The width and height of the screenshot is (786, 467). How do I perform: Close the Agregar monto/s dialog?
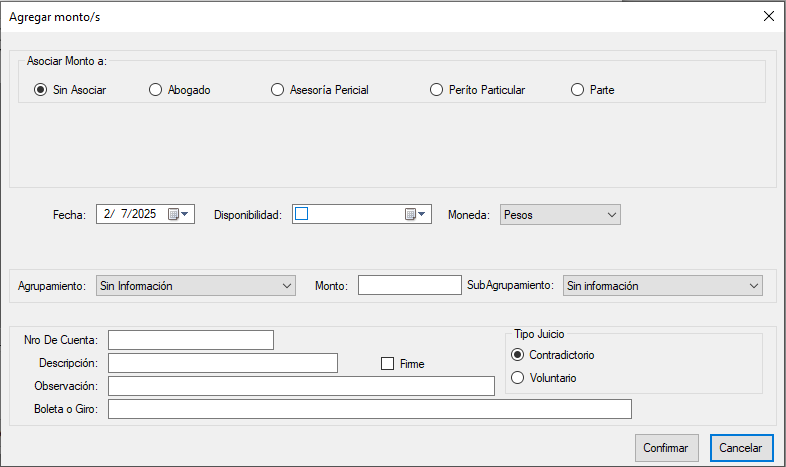click(x=768, y=16)
